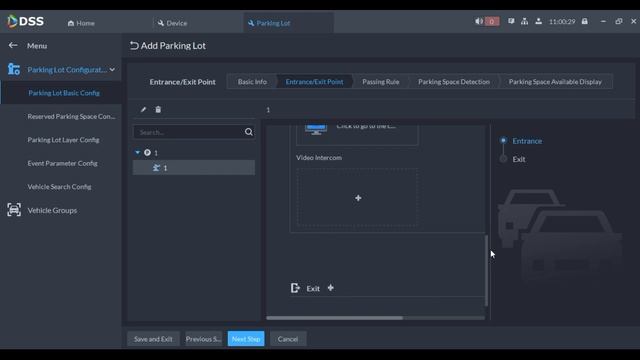
Task: Click the Next Step button
Action: [246, 339]
